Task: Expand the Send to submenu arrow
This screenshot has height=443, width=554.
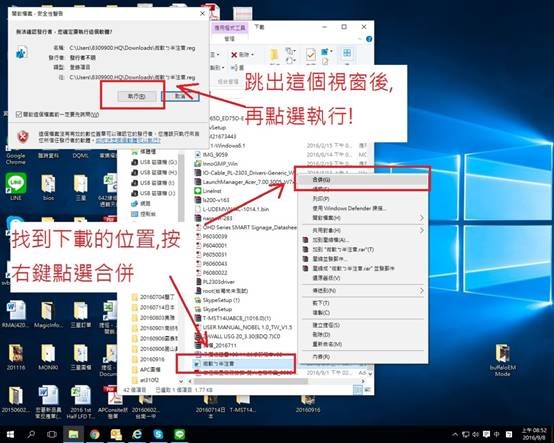Action: 421,291
